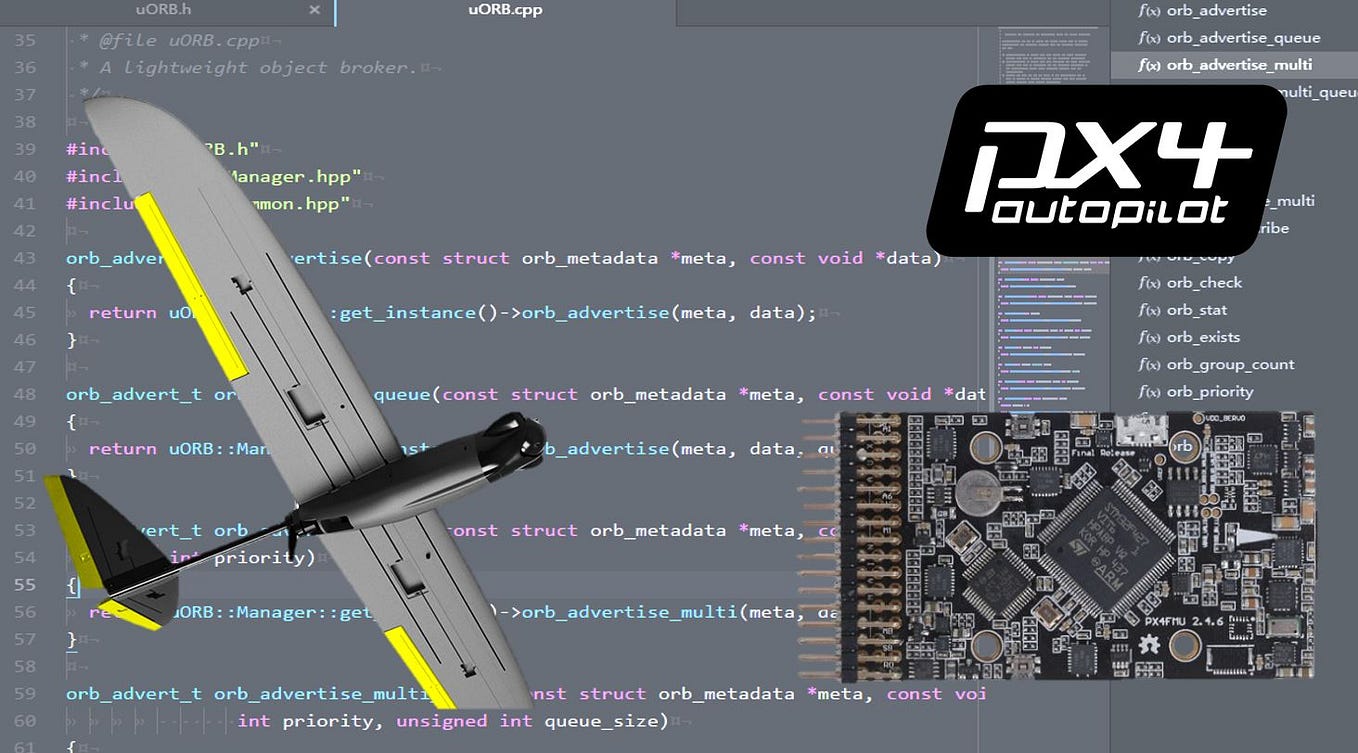1358x753 pixels.
Task: Switch to the uORB.cpp tab
Action: click(x=505, y=10)
